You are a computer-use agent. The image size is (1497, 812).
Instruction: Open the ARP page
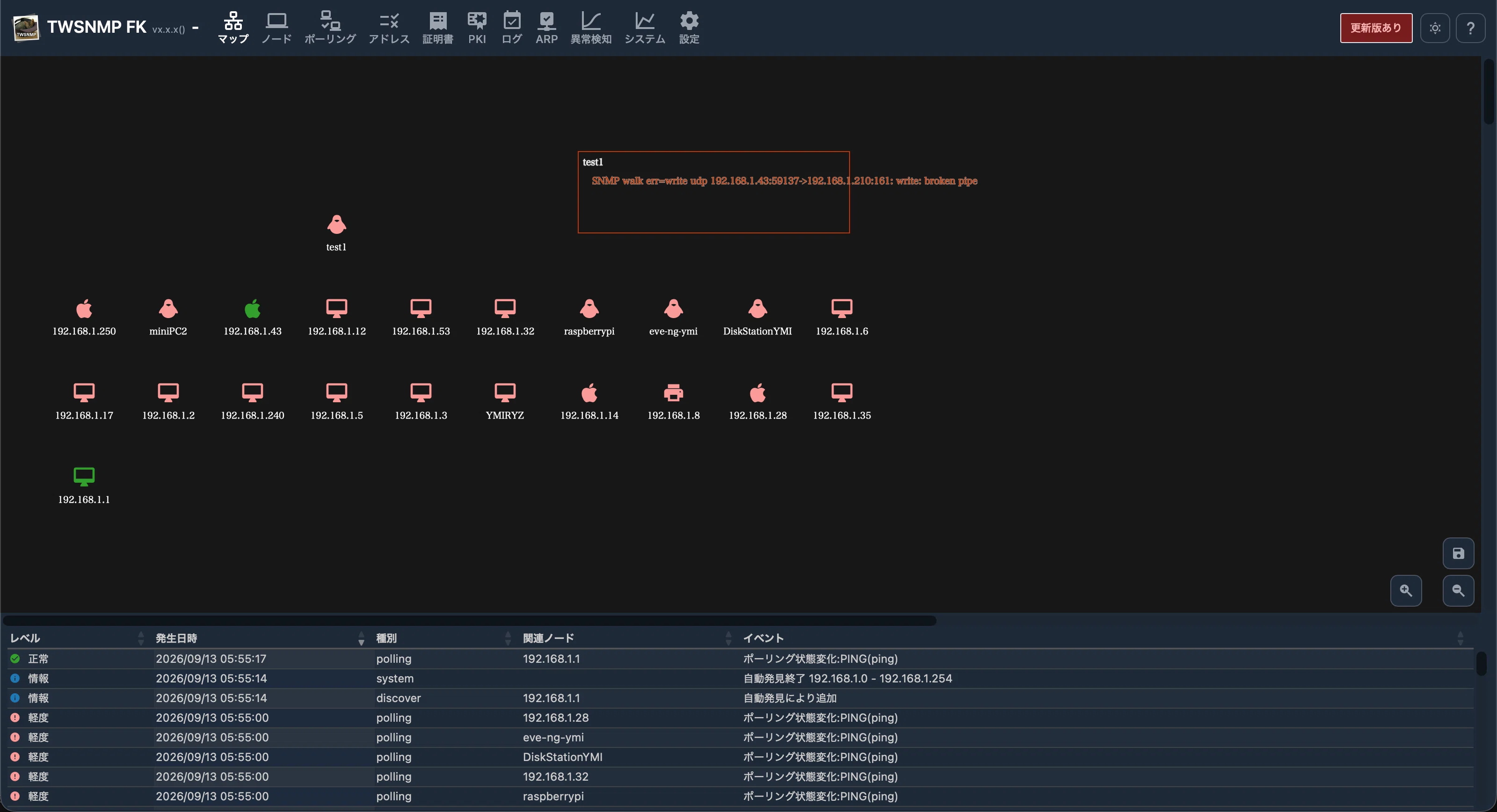[547, 27]
